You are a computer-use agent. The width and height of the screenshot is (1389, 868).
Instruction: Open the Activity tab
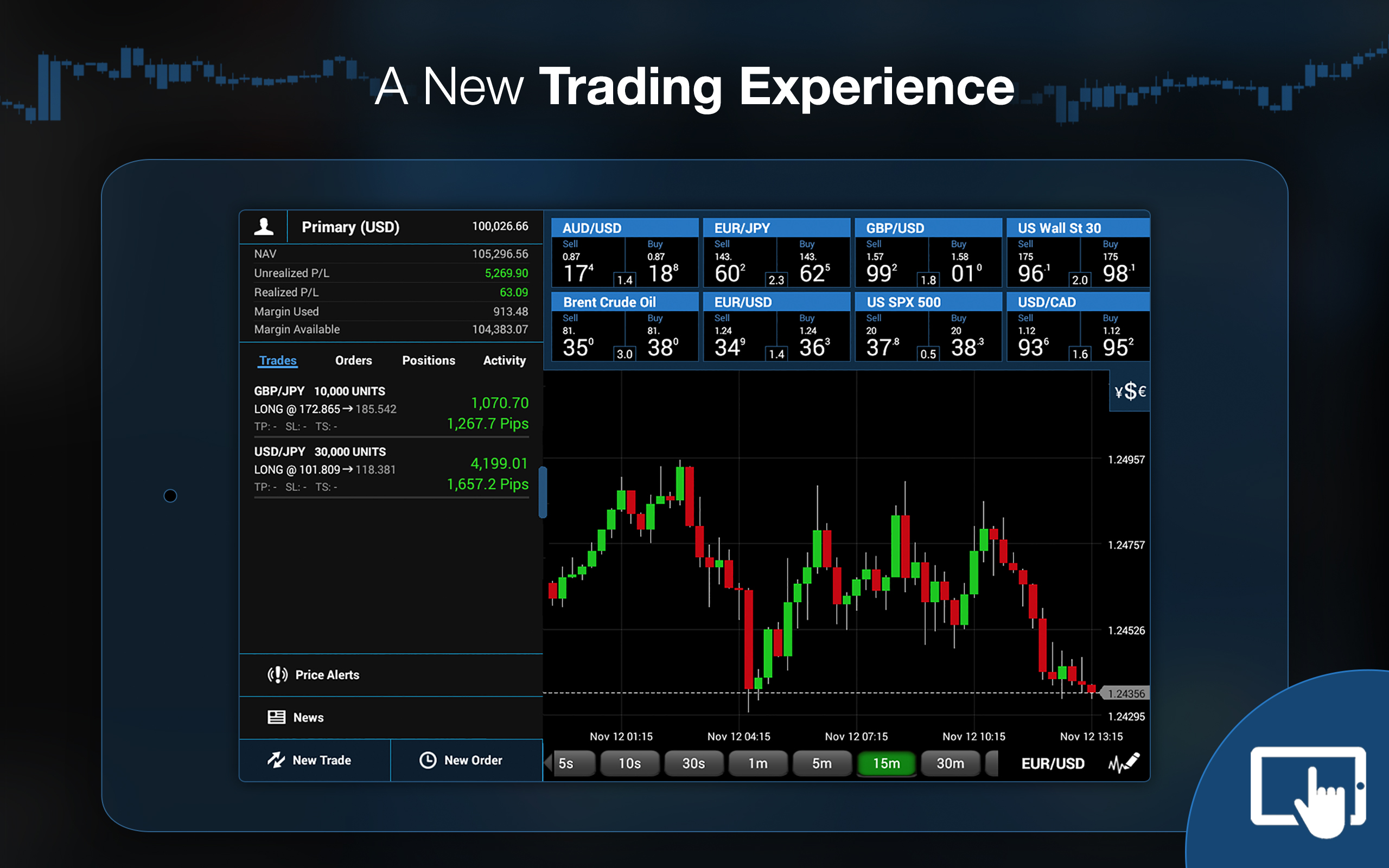(x=504, y=361)
